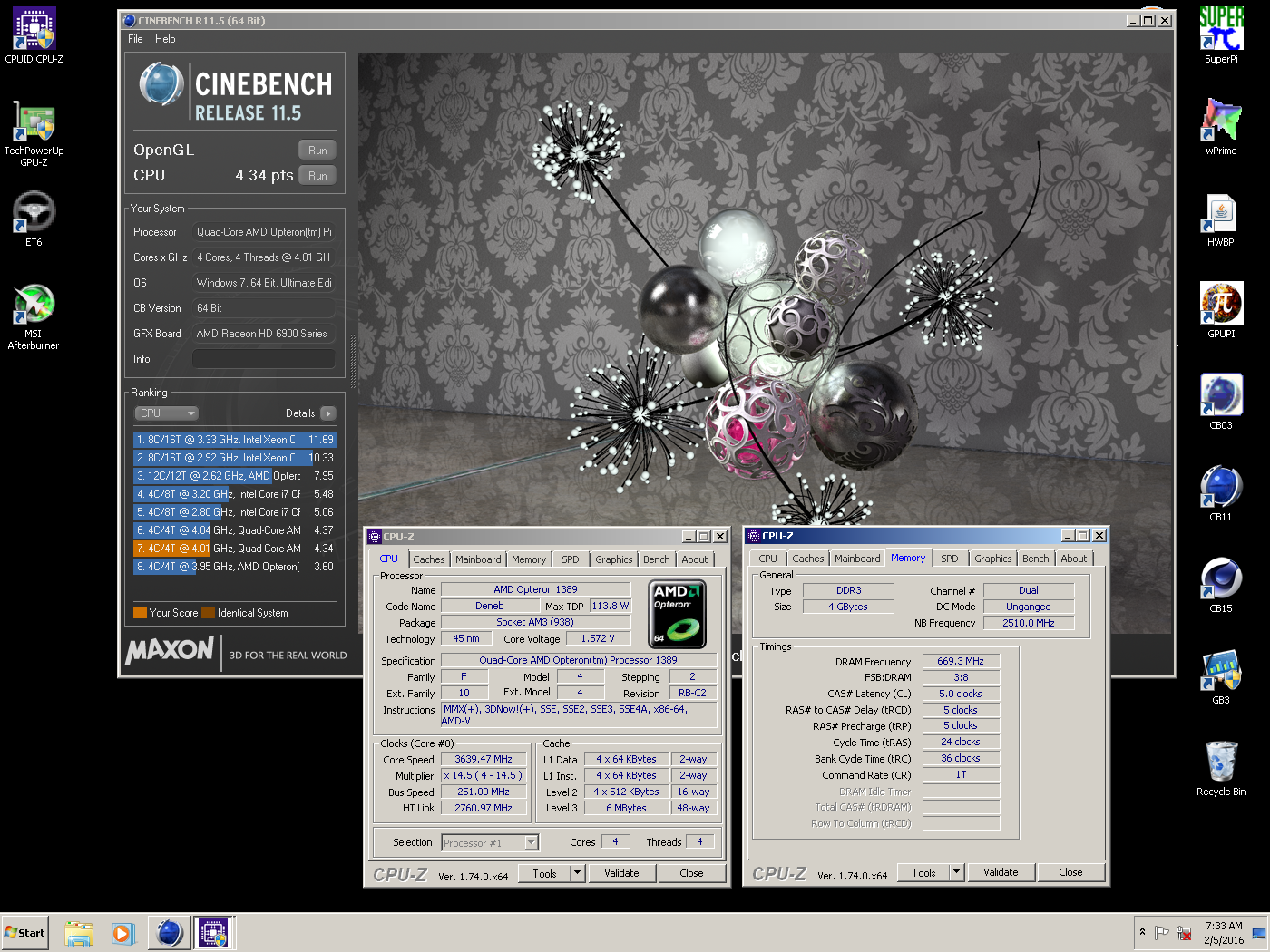
Task: Click the DRAM Frequency value 669.3 MHz
Action: tap(961, 662)
